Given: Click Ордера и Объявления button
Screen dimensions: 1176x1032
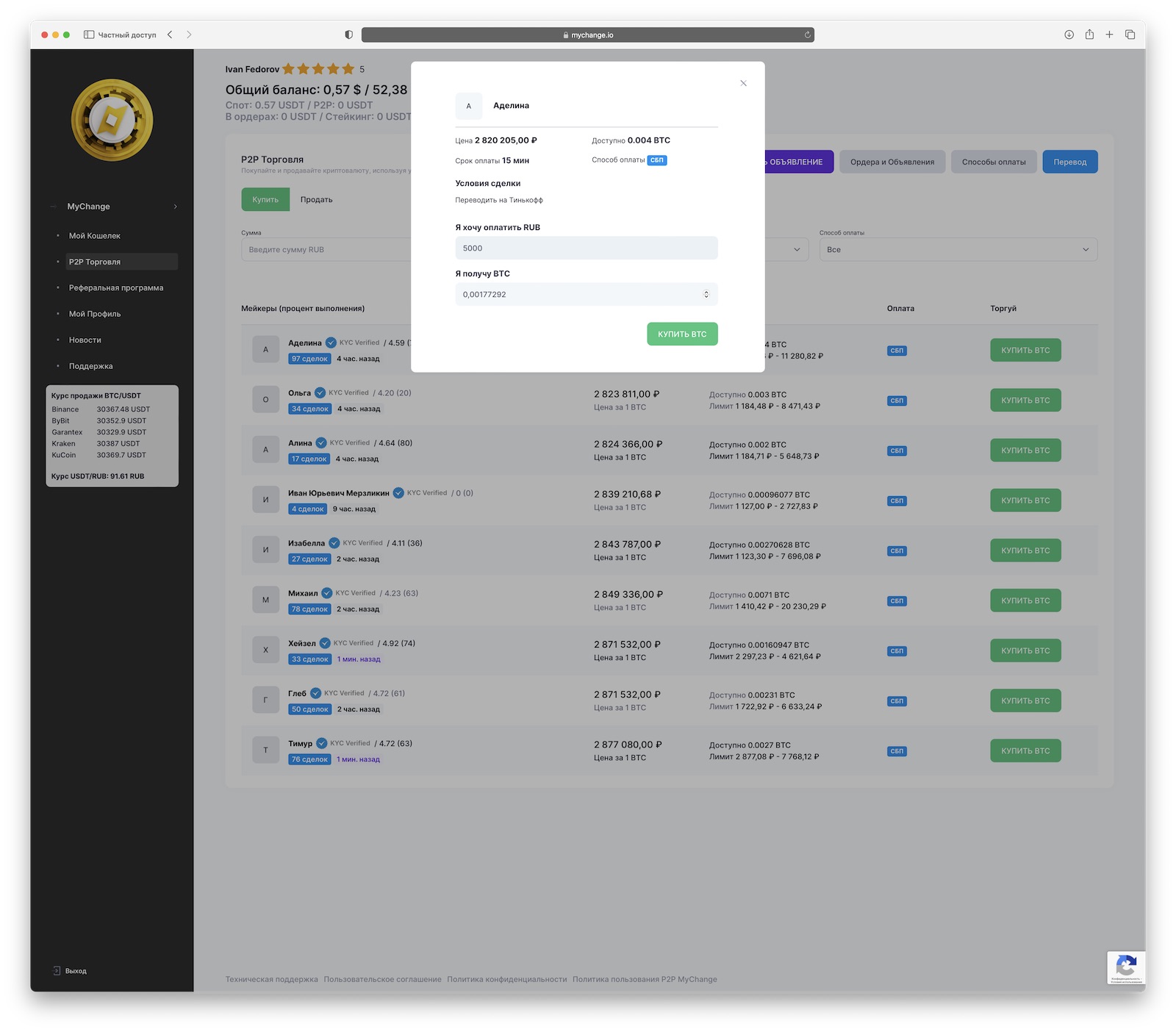Looking at the screenshot, I should click(x=892, y=162).
